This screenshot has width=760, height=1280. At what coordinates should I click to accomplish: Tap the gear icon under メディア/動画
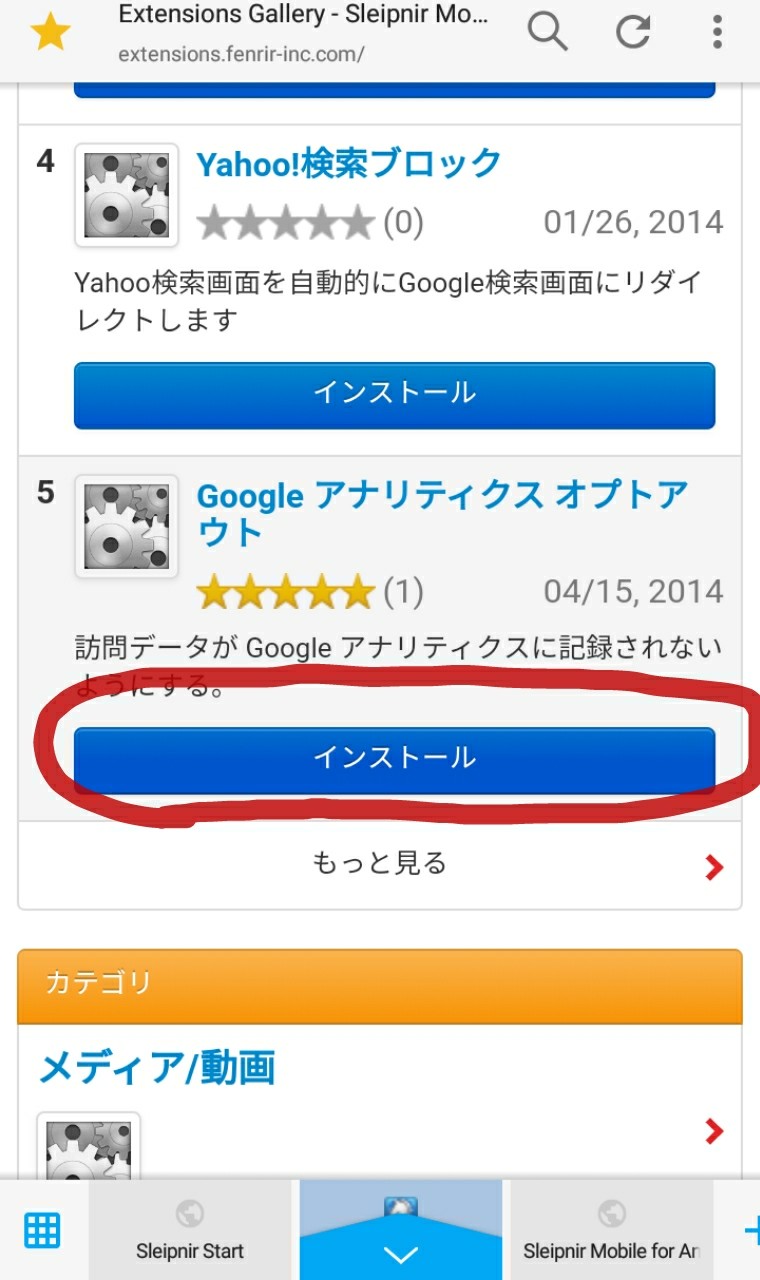pyautogui.click(x=88, y=1145)
